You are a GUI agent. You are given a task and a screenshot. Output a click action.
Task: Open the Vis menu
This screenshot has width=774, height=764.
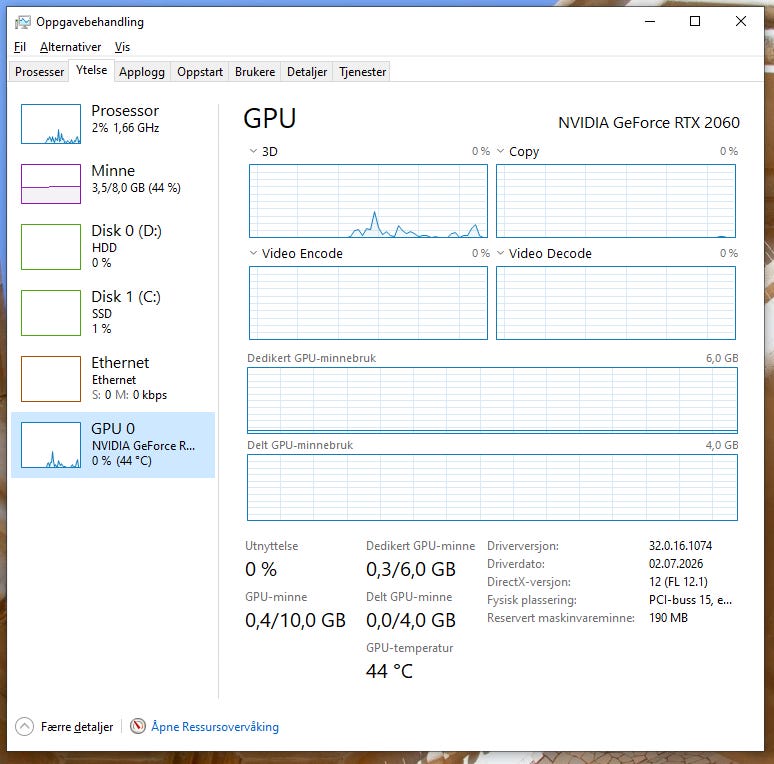click(122, 47)
